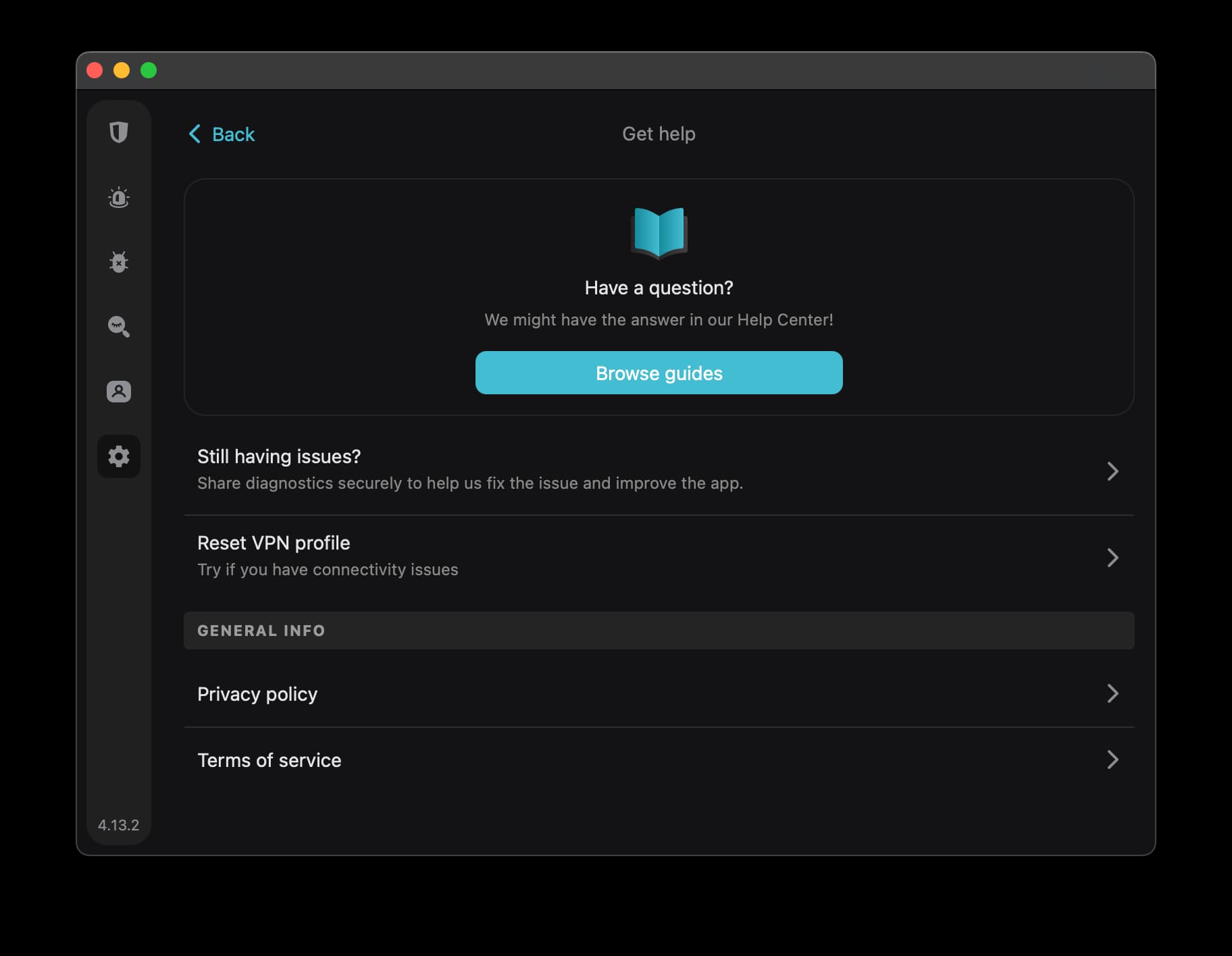Click the 4.13.2 version number label
This screenshot has width=1232, height=956.
coord(118,825)
